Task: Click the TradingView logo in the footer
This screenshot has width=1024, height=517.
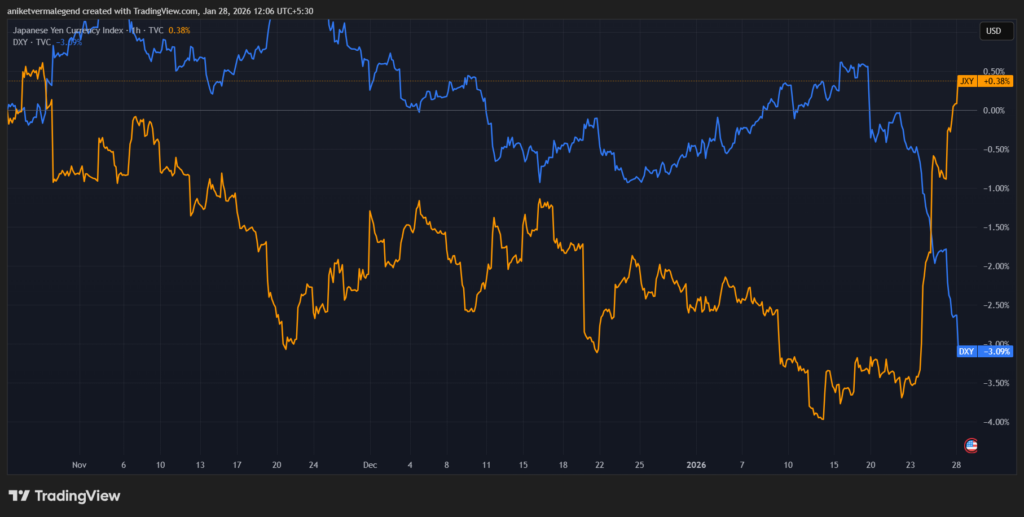Action: (x=64, y=496)
